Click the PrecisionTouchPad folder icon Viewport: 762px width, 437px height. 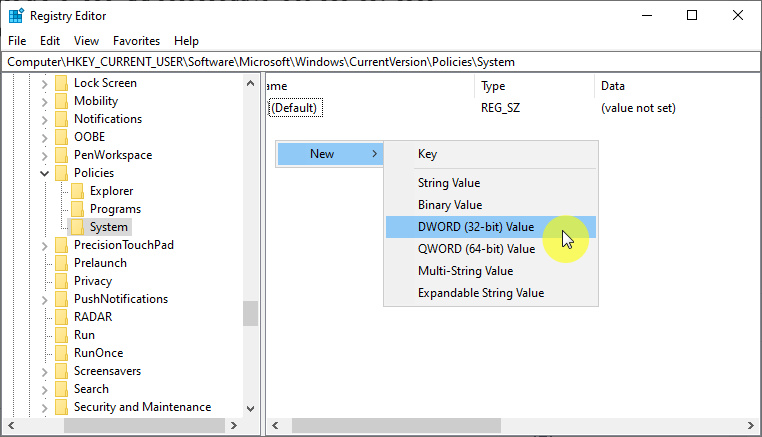(x=62, y=245)
